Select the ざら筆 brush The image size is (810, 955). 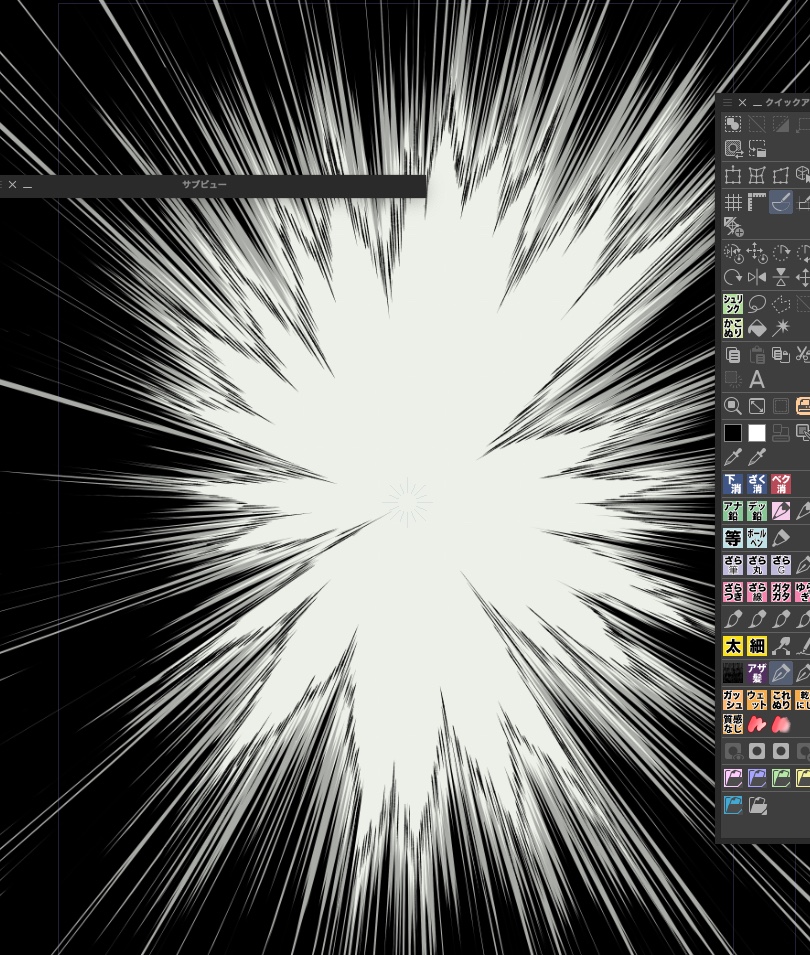pyautogui.click(x=733, y=565)
